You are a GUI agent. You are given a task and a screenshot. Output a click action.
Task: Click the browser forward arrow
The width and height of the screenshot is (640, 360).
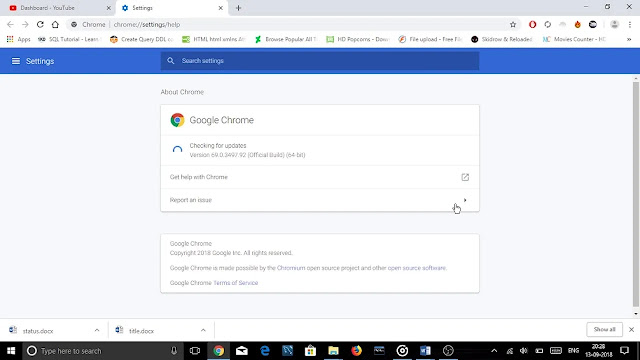click(25, 24)
